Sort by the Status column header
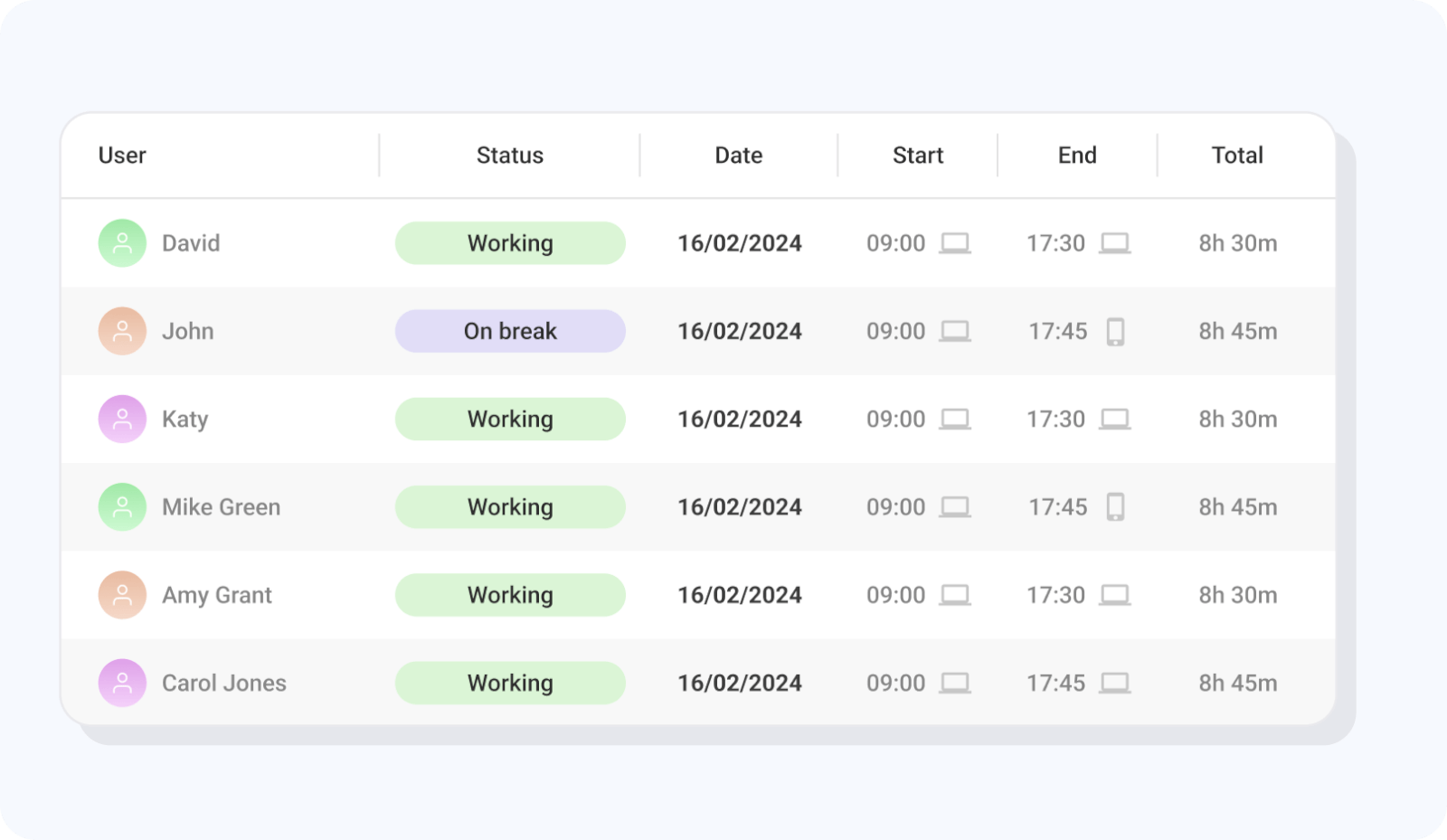The height and width of the screenshot is (840, 1447). 510,156
